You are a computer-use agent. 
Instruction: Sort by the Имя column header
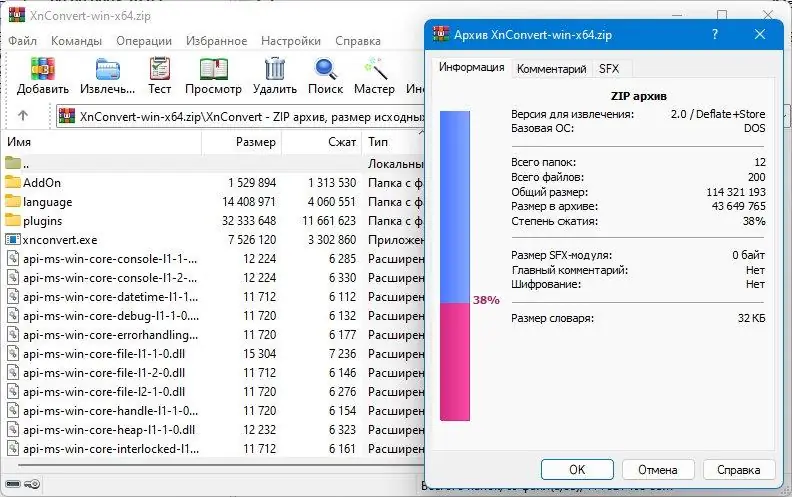(x=101, y=142)
